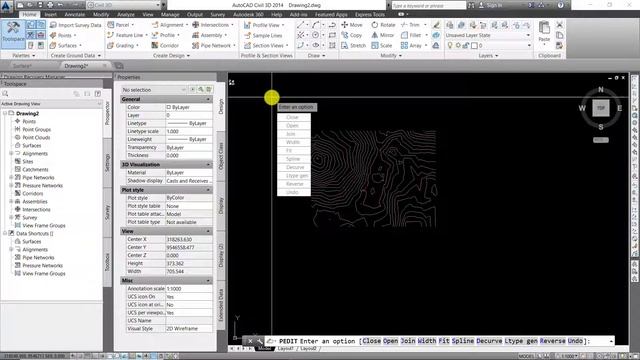Screen dimensions: 640x360
Task: Collapse the Plot style section
Action: 208,190
